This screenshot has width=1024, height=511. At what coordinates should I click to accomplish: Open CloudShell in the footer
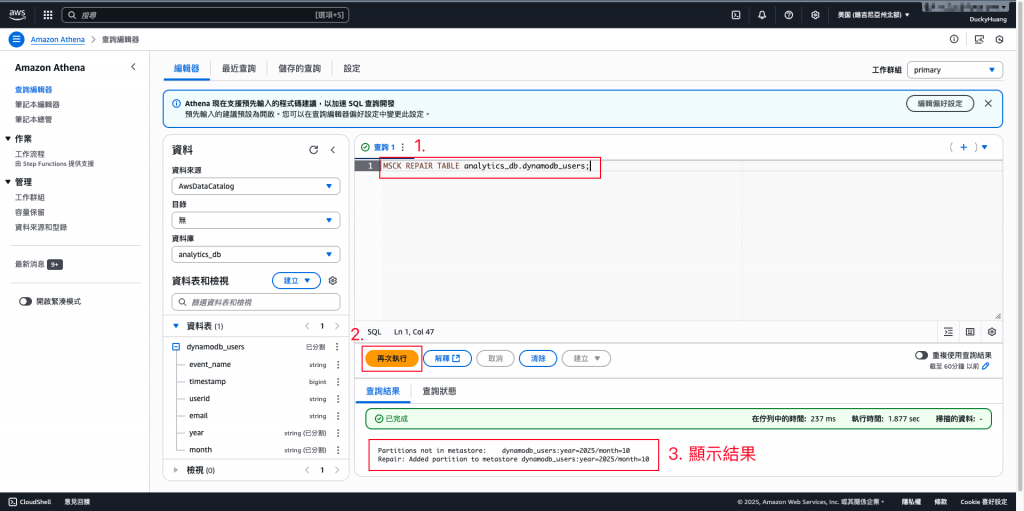coord(30,502)
